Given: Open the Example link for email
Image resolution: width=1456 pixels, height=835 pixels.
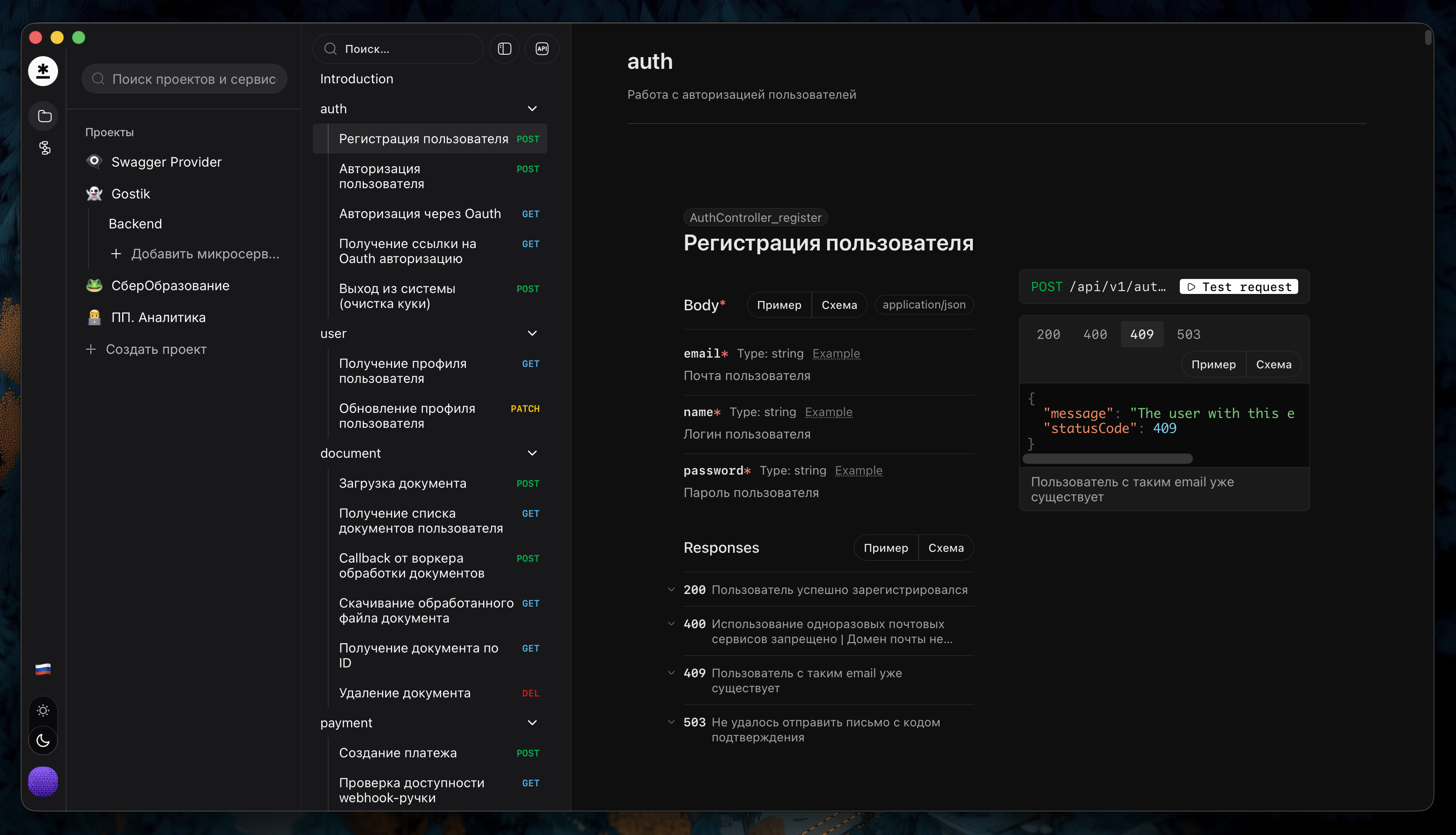Looking at the screenshot, I should click(836, 353).
